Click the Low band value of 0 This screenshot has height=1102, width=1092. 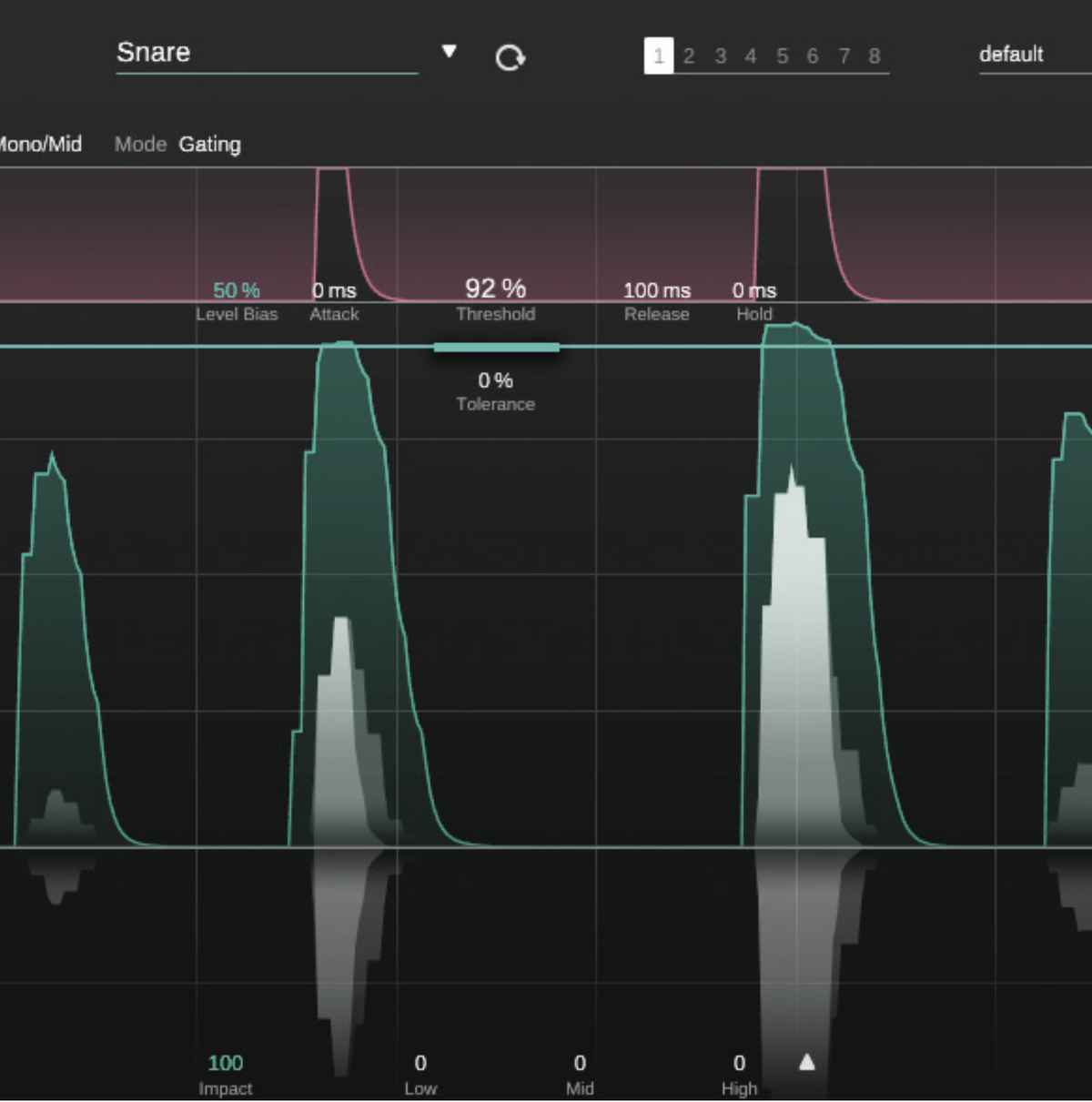point(420,1062)
